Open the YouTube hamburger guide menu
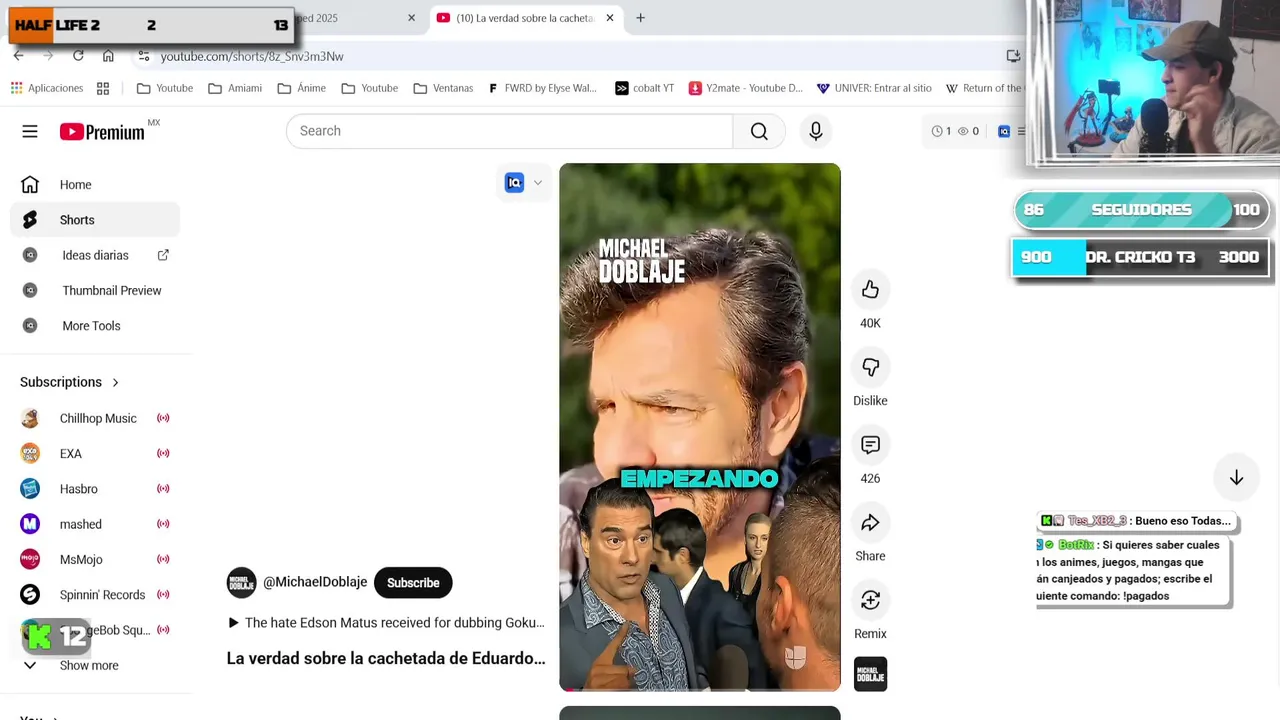This screenshot has height=720, width=1280. click(30, 131)
